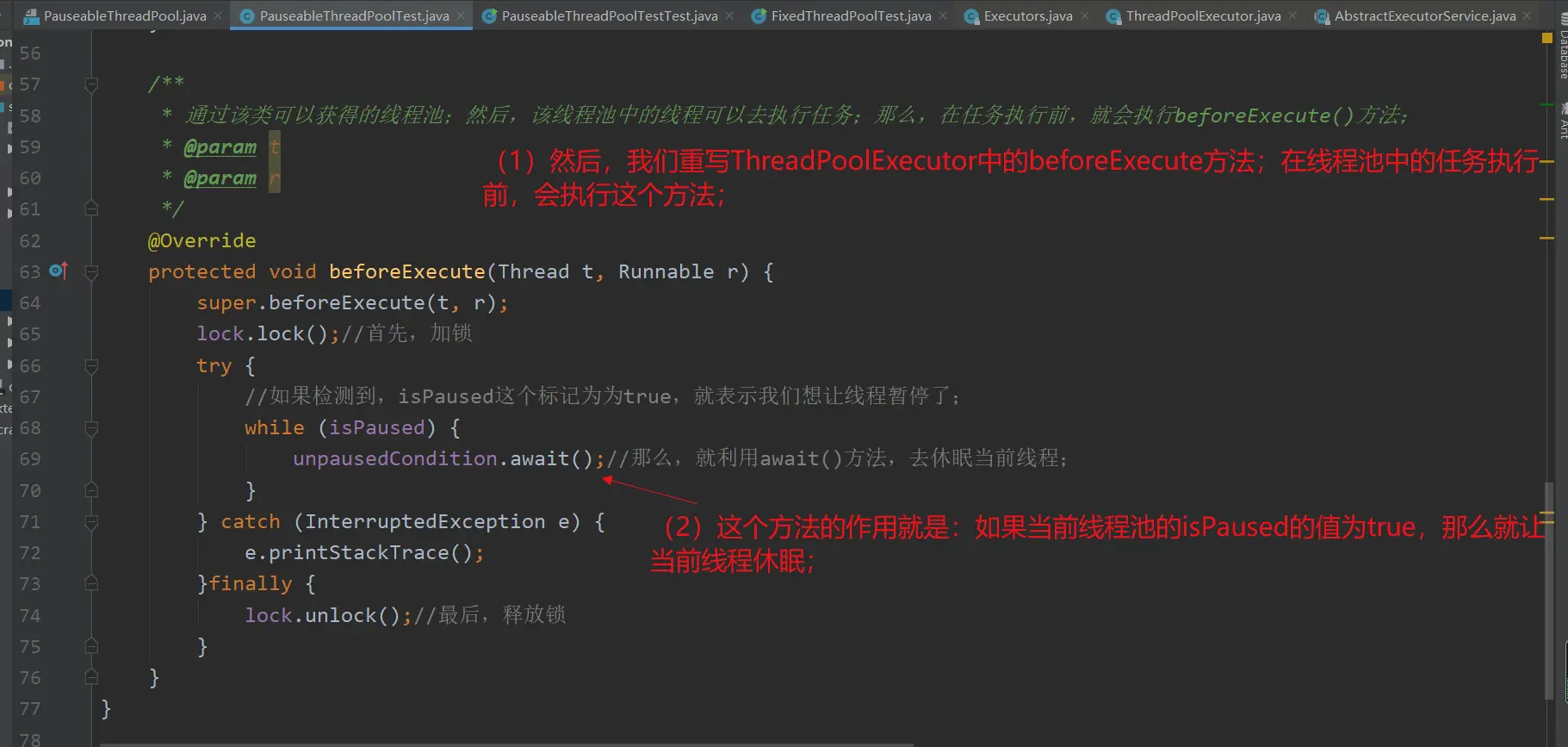Screen dimensions: 1568x747
Task: Click the fold end marker on line 75
Action: [91, 647]
